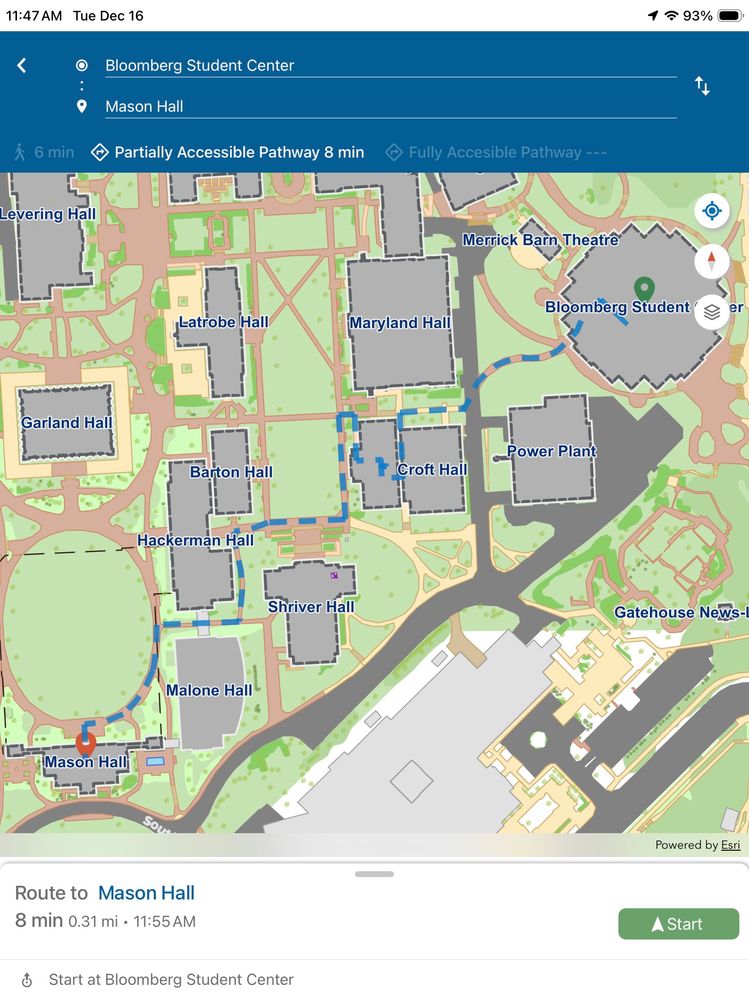Viewport: 749px width, 999px height.
Task: Tap the 11:55 AM arrival time
Action: pyautogui.click(x=164, y=921)
